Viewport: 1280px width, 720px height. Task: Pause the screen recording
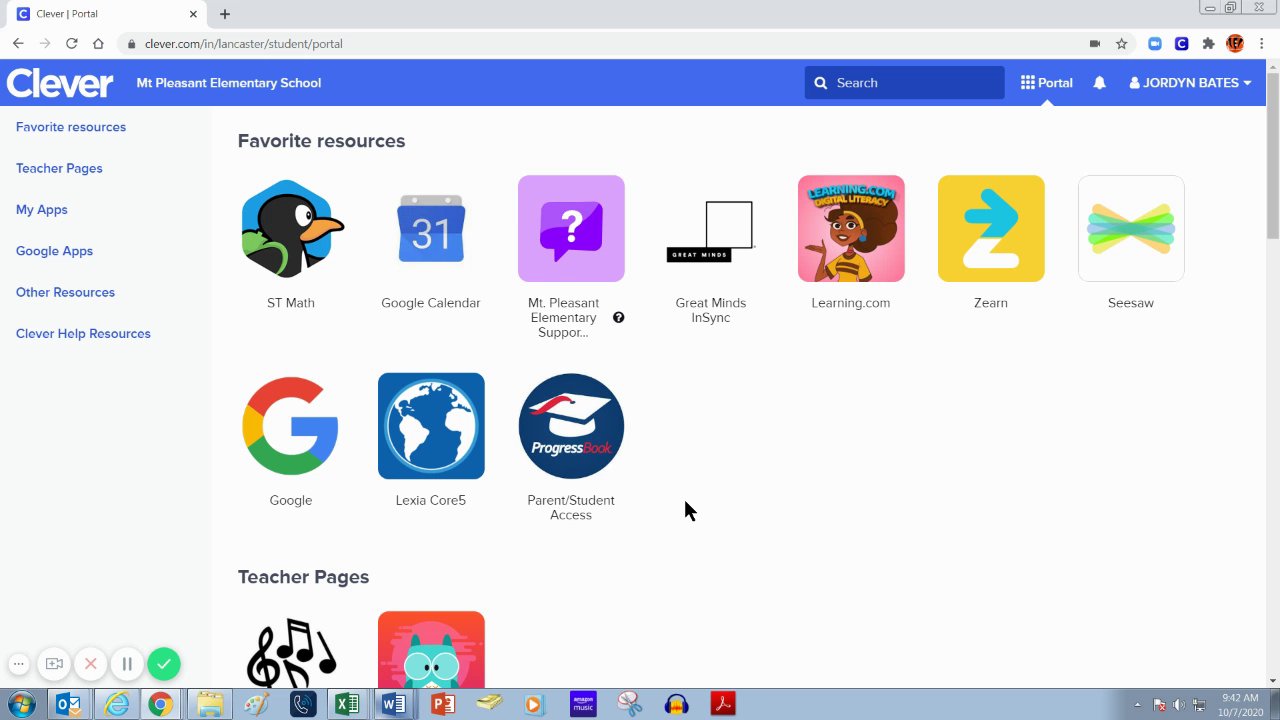127,664
